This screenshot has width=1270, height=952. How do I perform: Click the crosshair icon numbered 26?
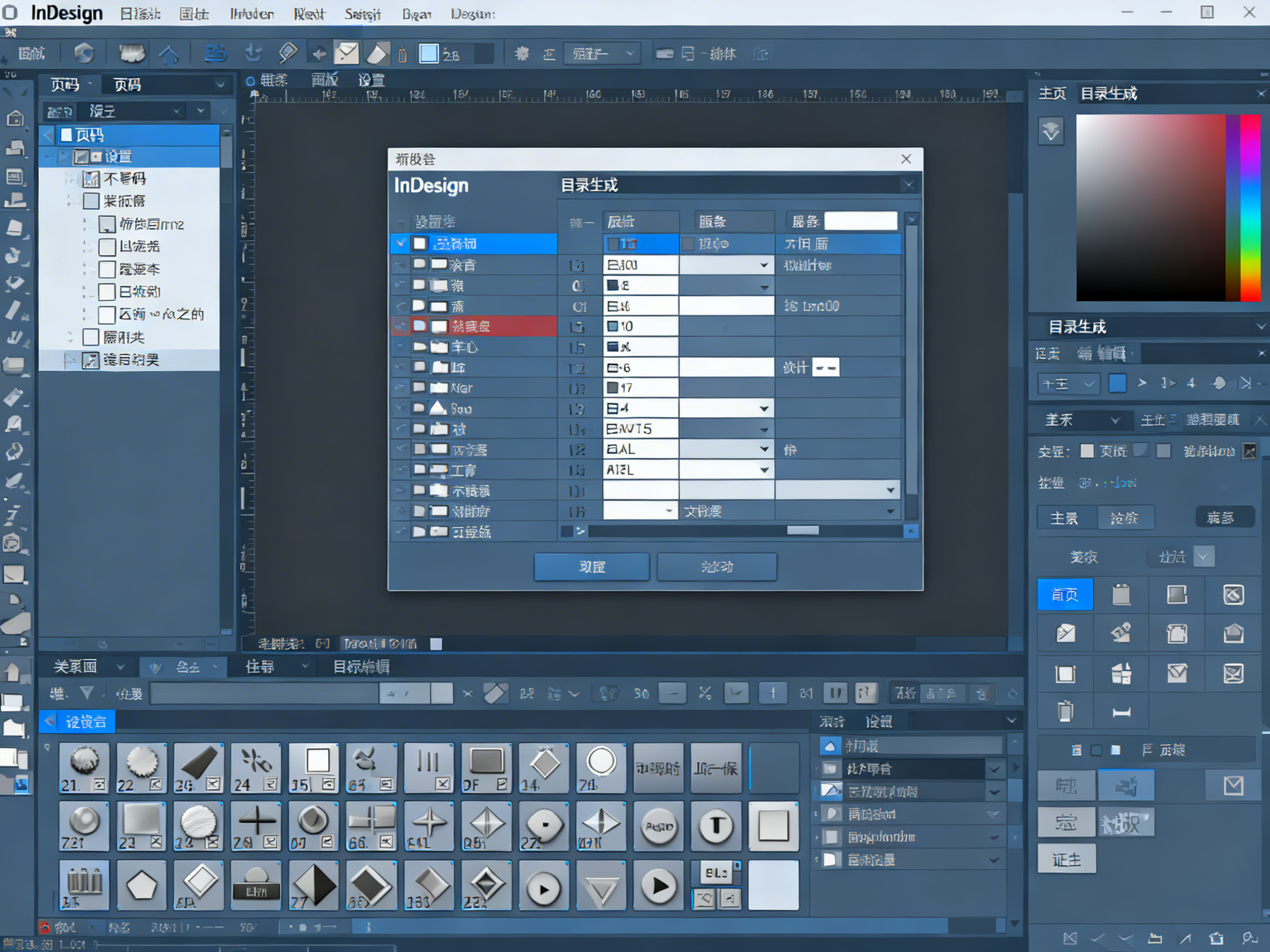click(x=256, y=826)
